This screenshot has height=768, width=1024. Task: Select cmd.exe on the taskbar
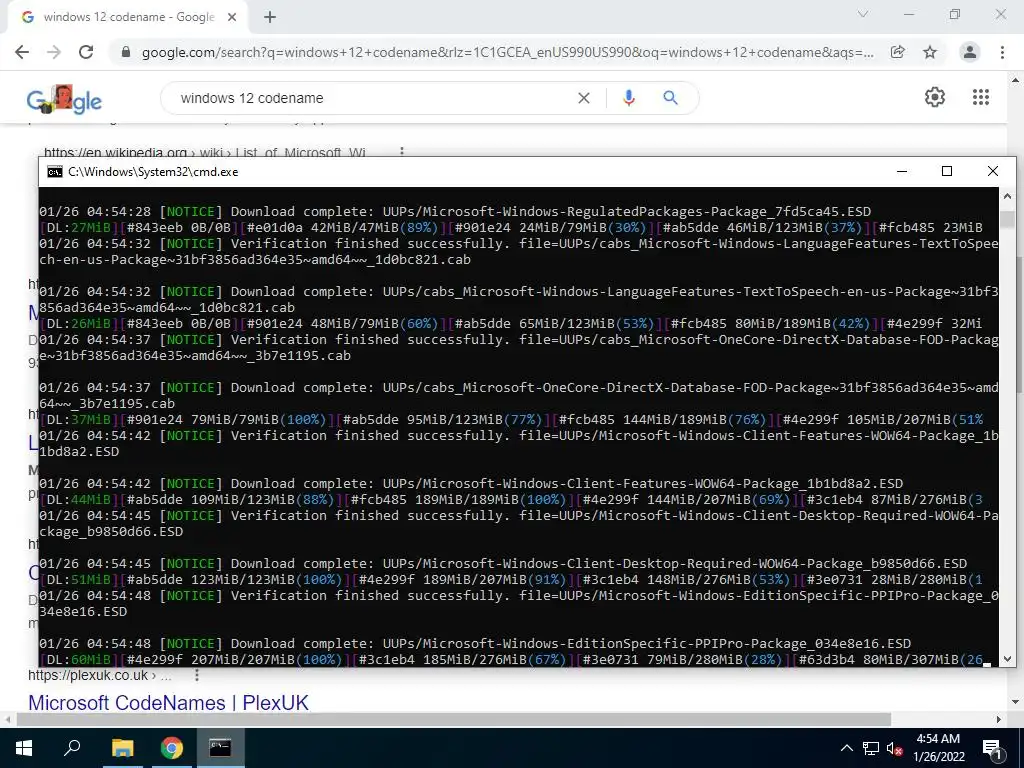click(220, 748)
